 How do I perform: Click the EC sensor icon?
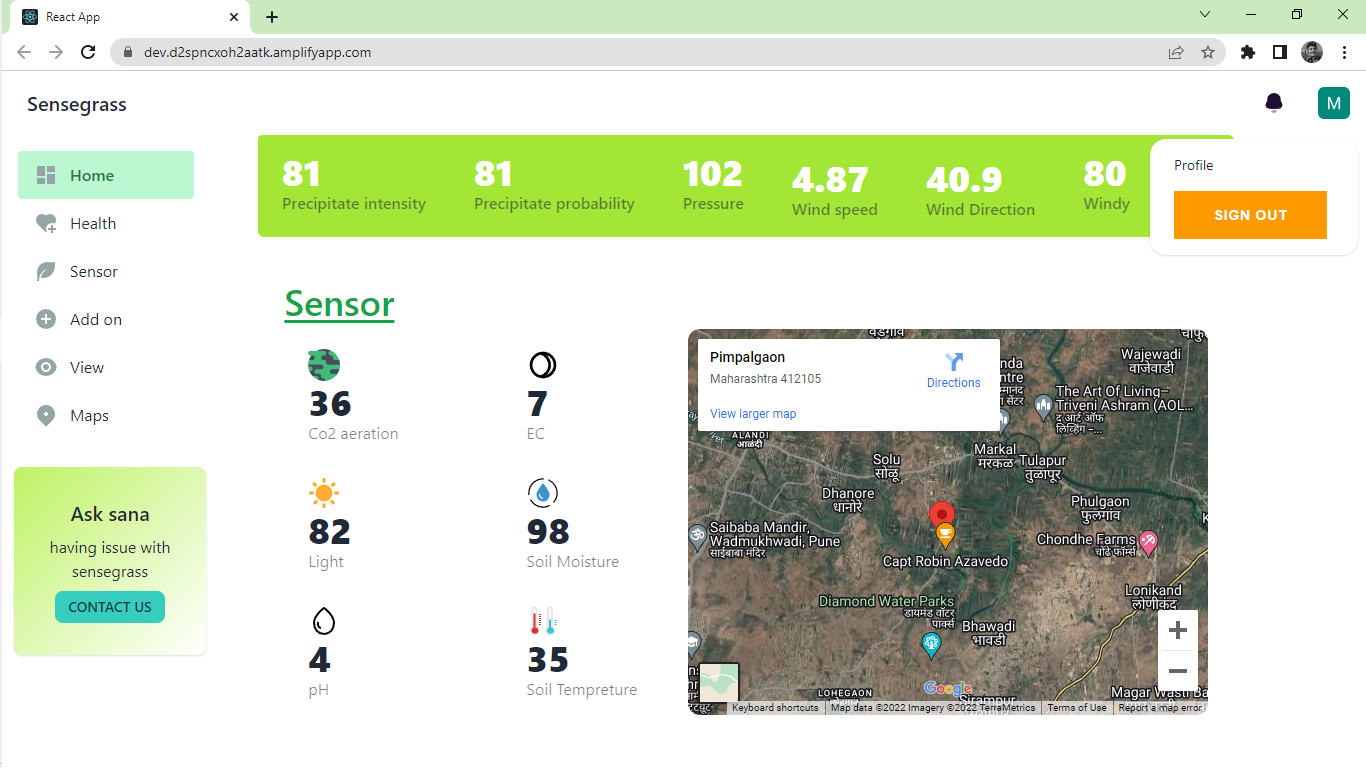(542, 365)
